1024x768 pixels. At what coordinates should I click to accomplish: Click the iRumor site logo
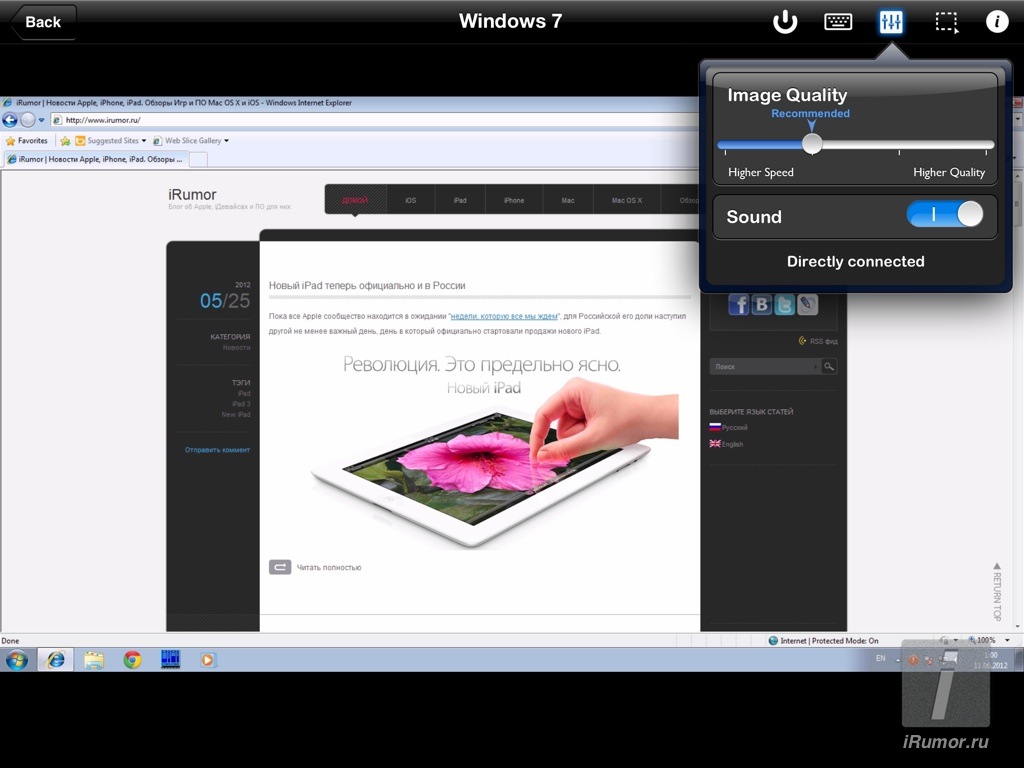tap(192, 195)
